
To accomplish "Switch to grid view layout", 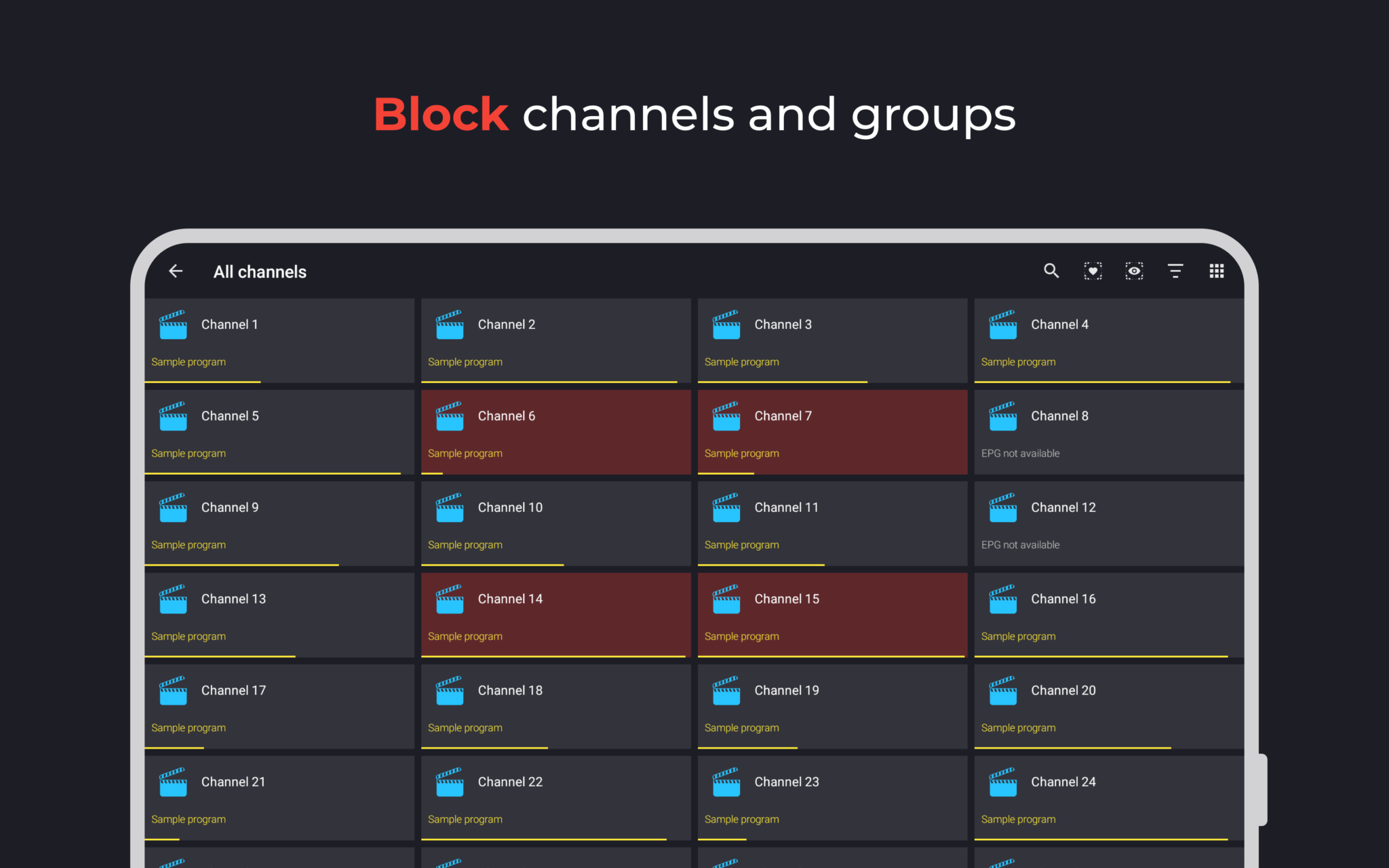I will (1216, 271).
